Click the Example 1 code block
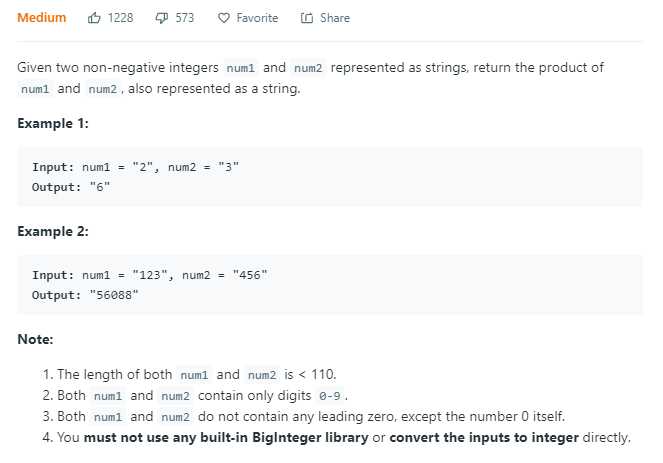Viewport: 663px width, 463px height. coord(329,177)
